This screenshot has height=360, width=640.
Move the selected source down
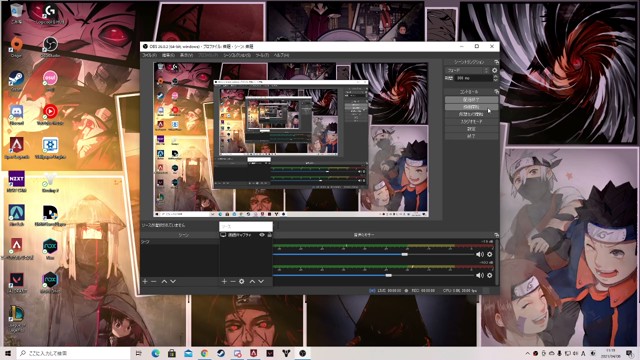click(x=261, y=281)
